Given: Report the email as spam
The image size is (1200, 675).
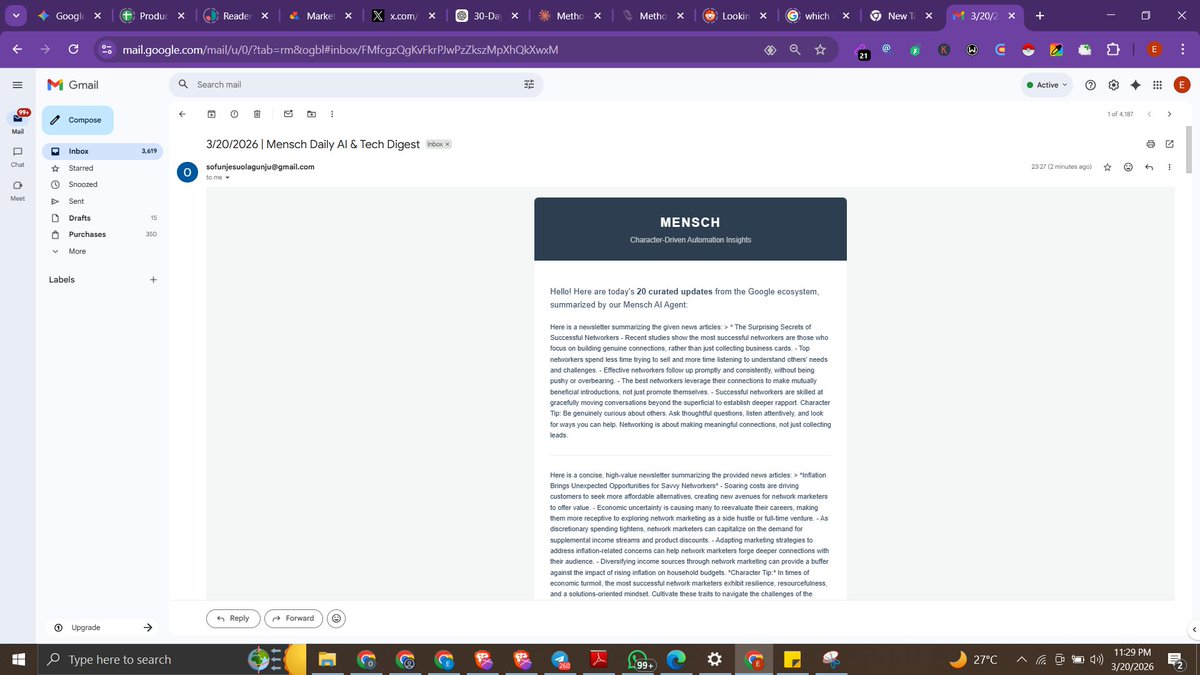Looking at the screenshot, I should tap(234, 114).
